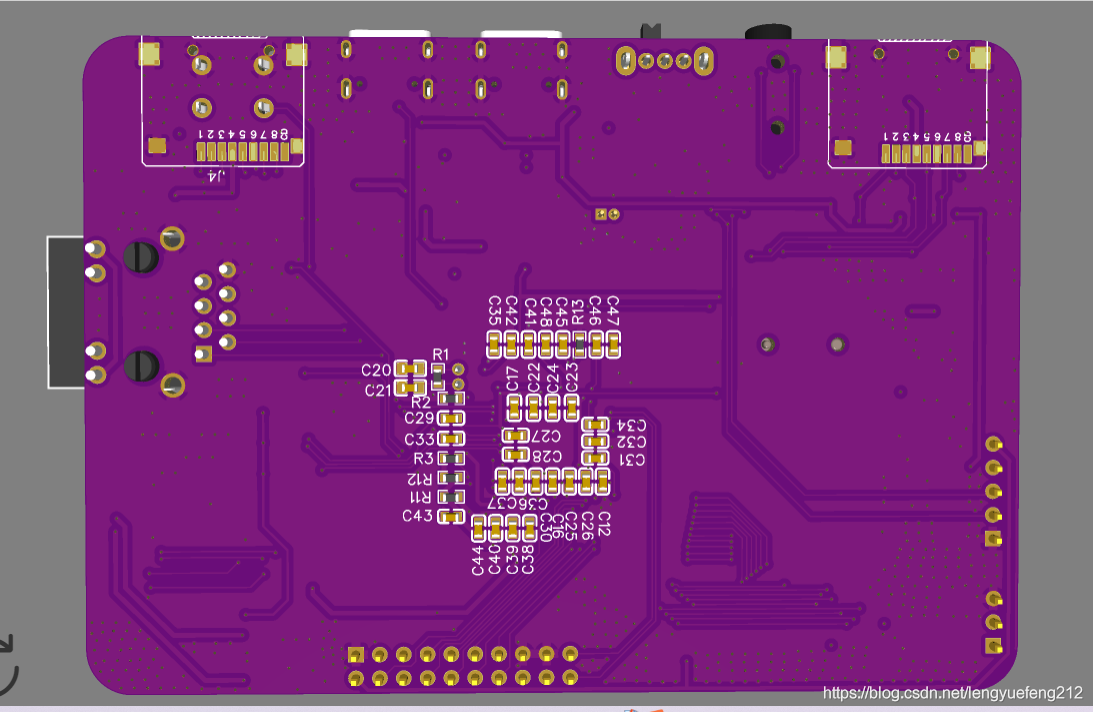
Task: Select the C21 designator label
Action: pyautogui.click(x=379, y=391)
